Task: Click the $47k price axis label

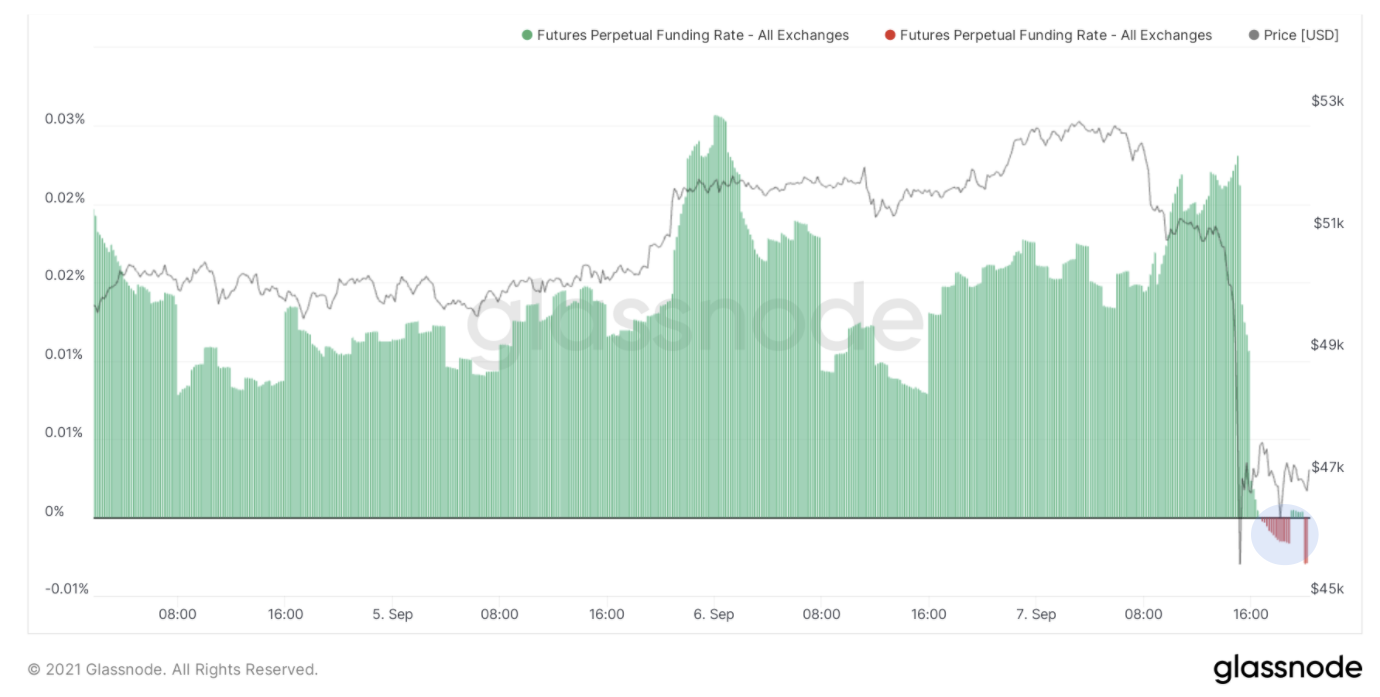Action: click(1328, 467)
